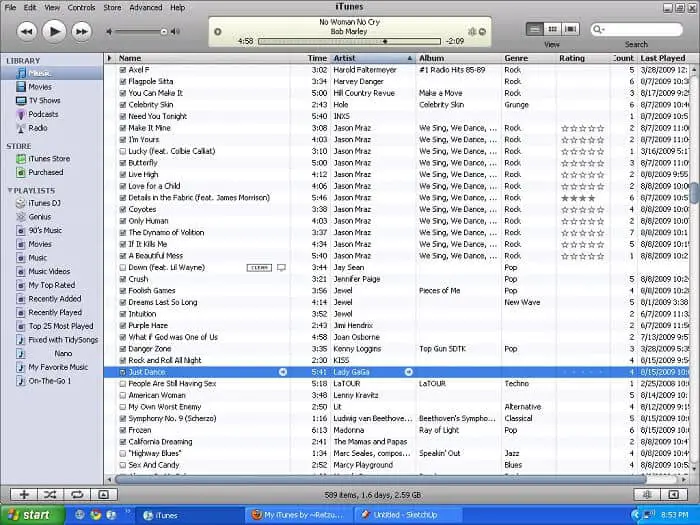Open the My Top Rated playlist
Image resolution: width=700 pixels, height=525 pixels.
52,285
